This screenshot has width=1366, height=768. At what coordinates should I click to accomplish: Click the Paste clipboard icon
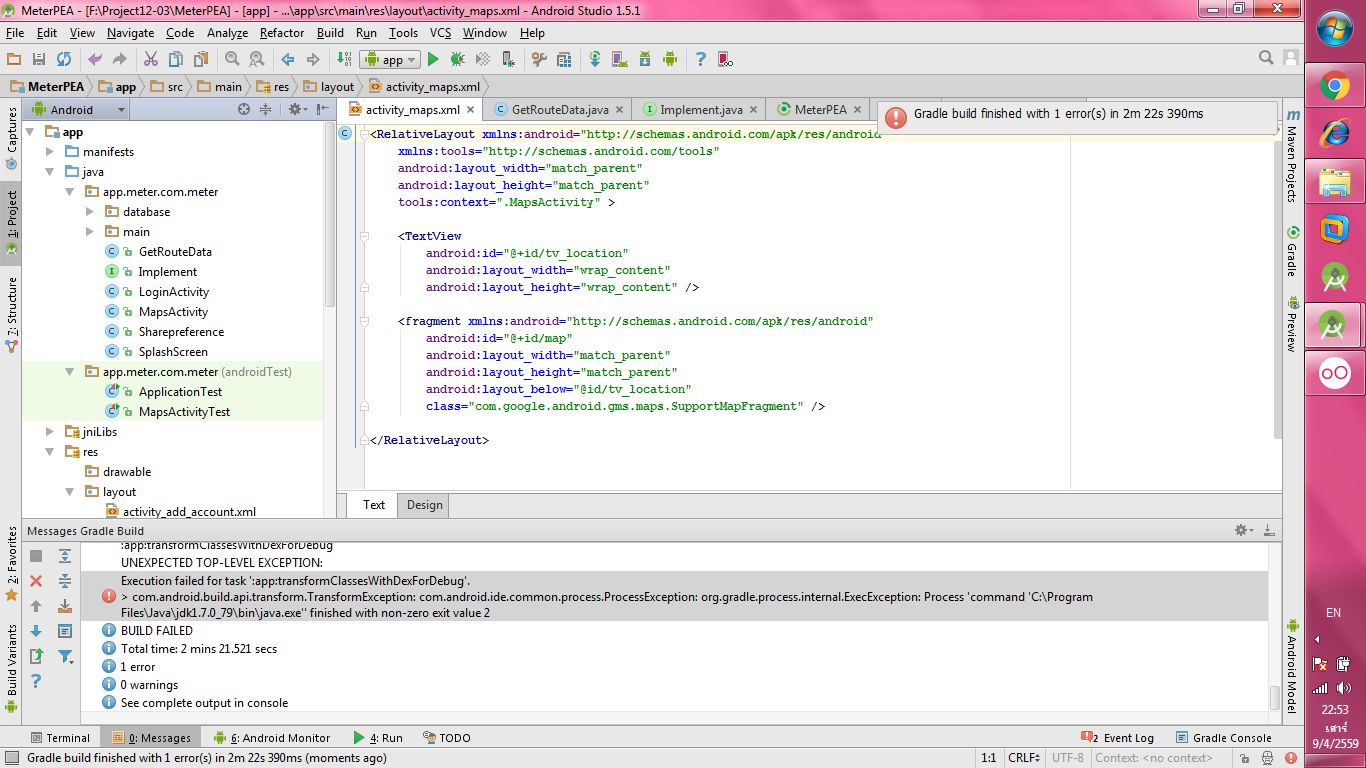click(201, 60)
